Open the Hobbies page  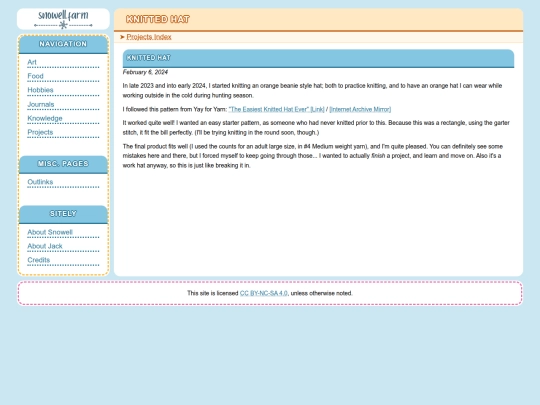click(x=40, y=90)
